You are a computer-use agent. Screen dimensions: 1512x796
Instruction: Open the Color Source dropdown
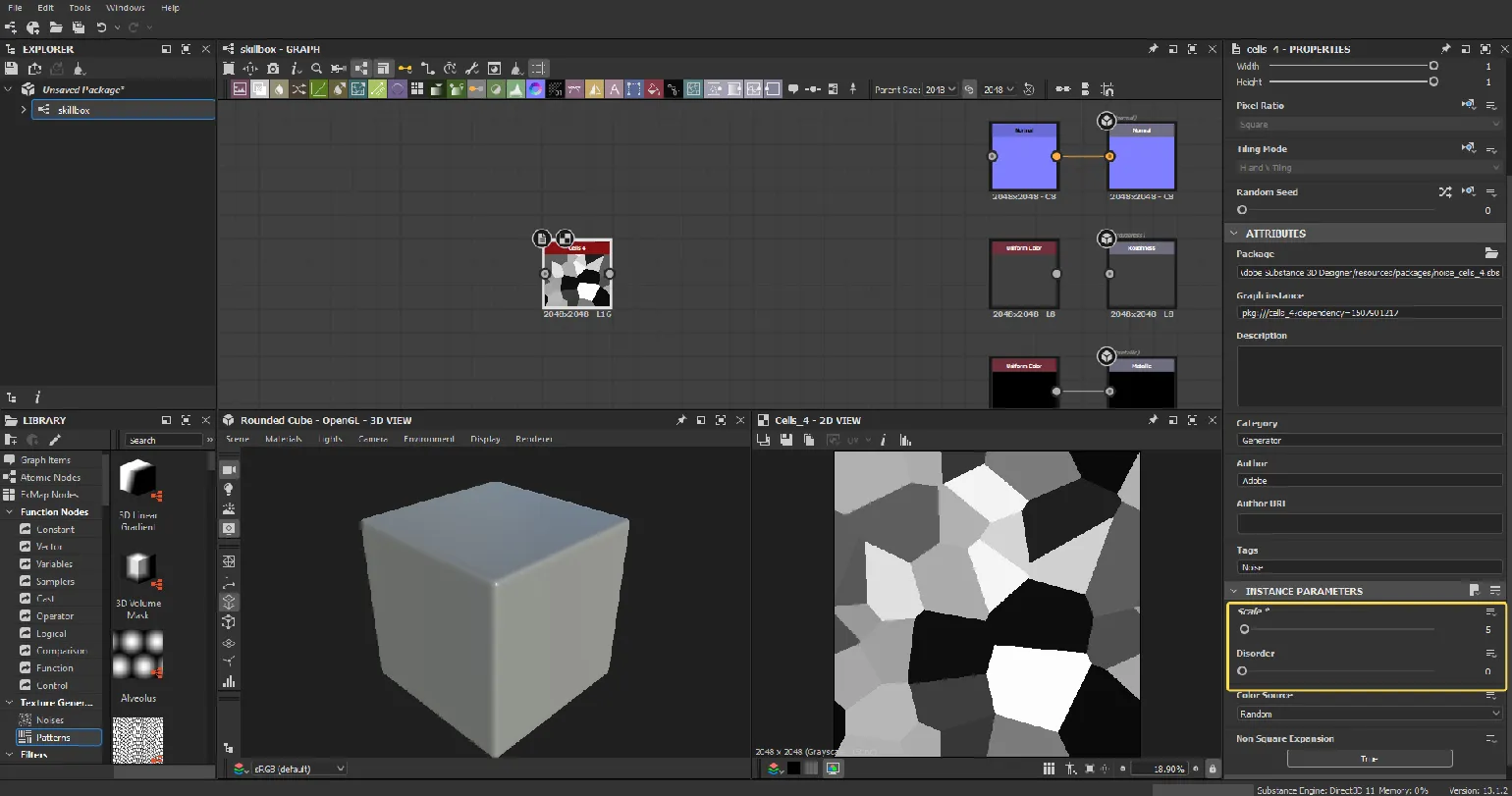1369,714
